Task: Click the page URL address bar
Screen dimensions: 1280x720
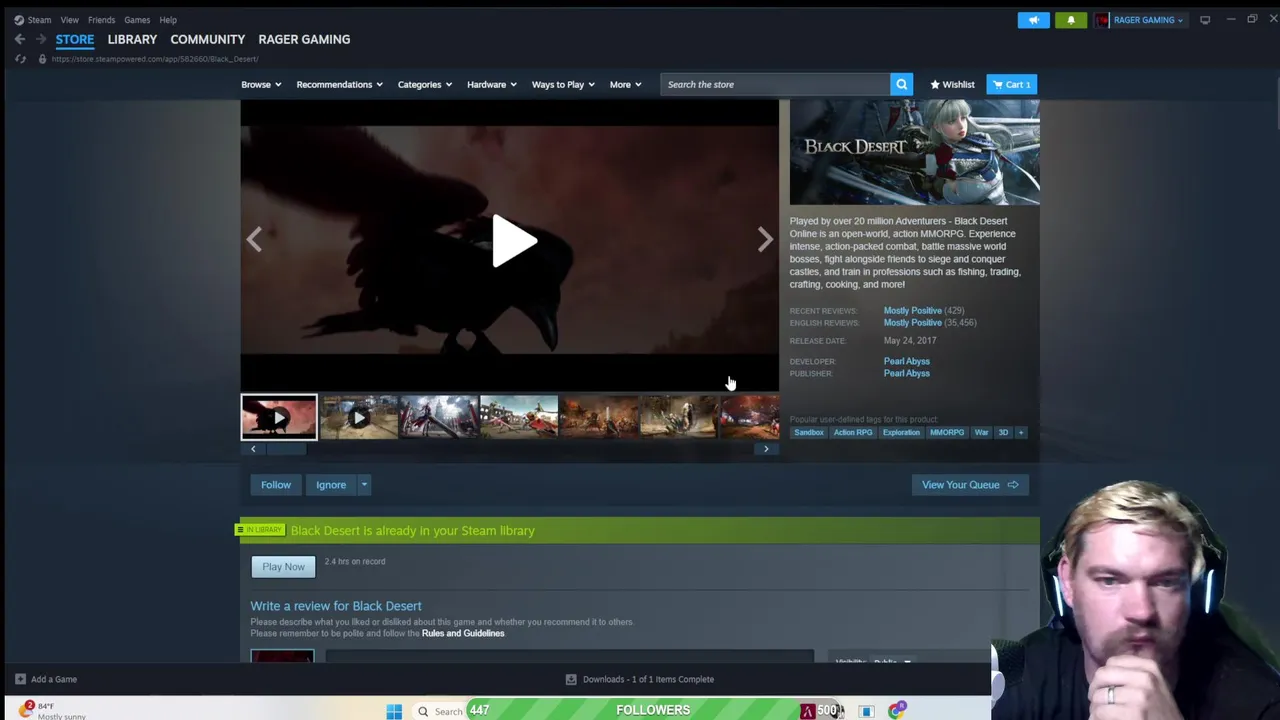Action: click(x=155, y=59)
